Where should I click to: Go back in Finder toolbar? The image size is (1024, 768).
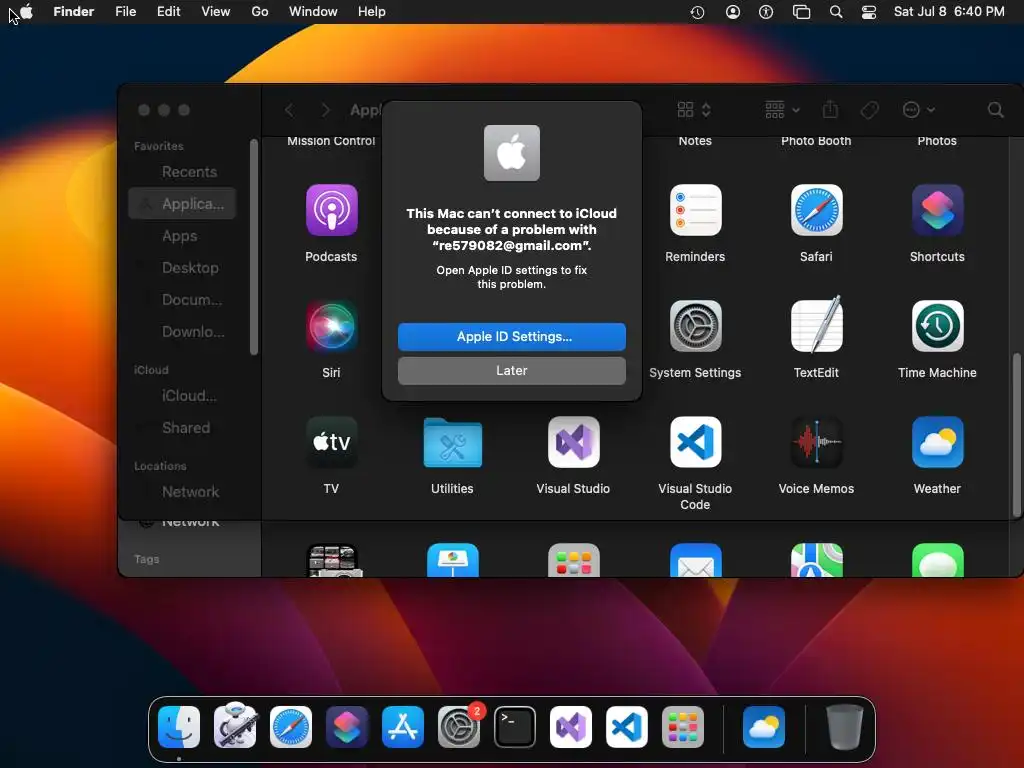289,110
